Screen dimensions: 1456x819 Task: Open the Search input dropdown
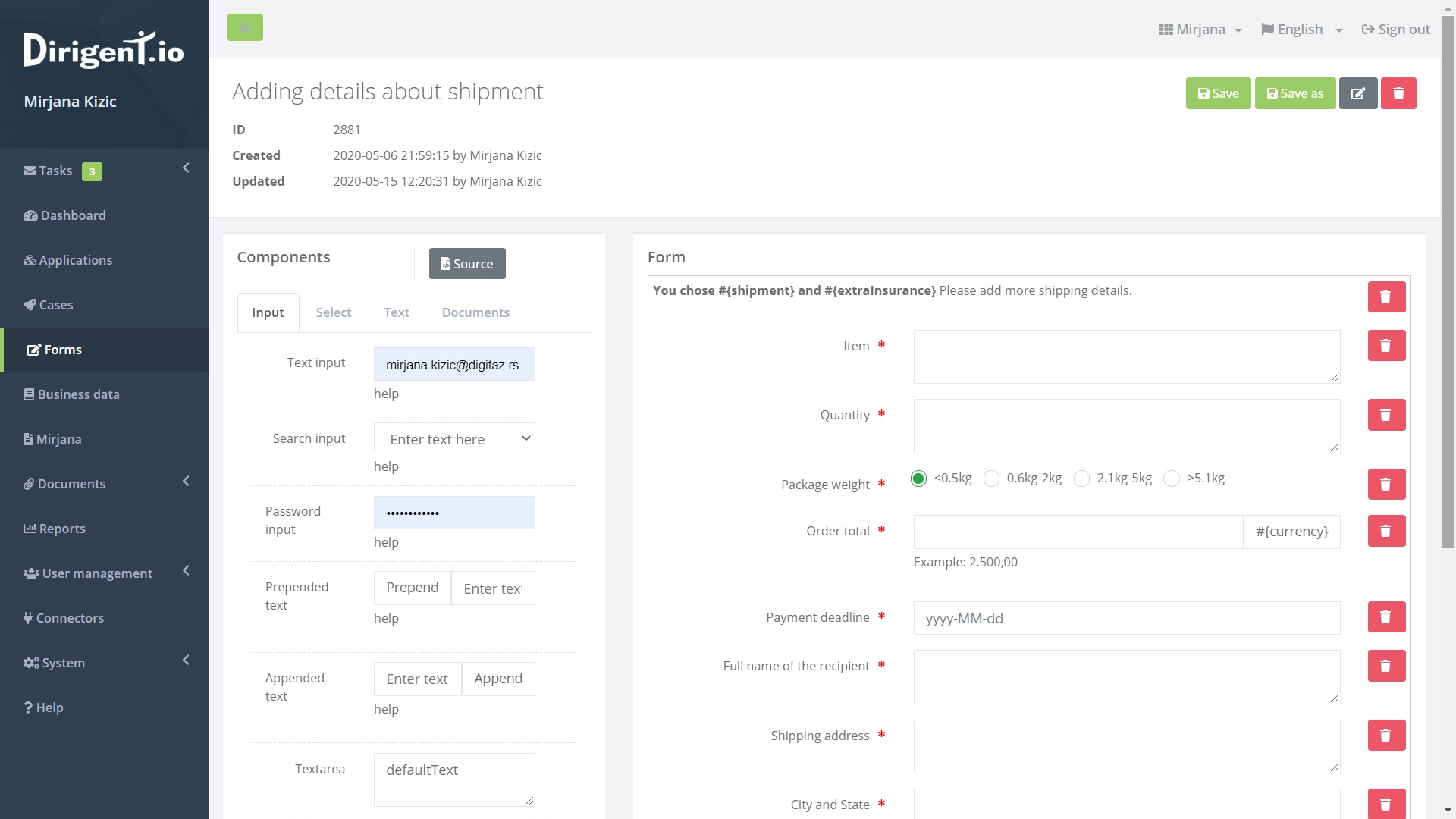point(454,439)
